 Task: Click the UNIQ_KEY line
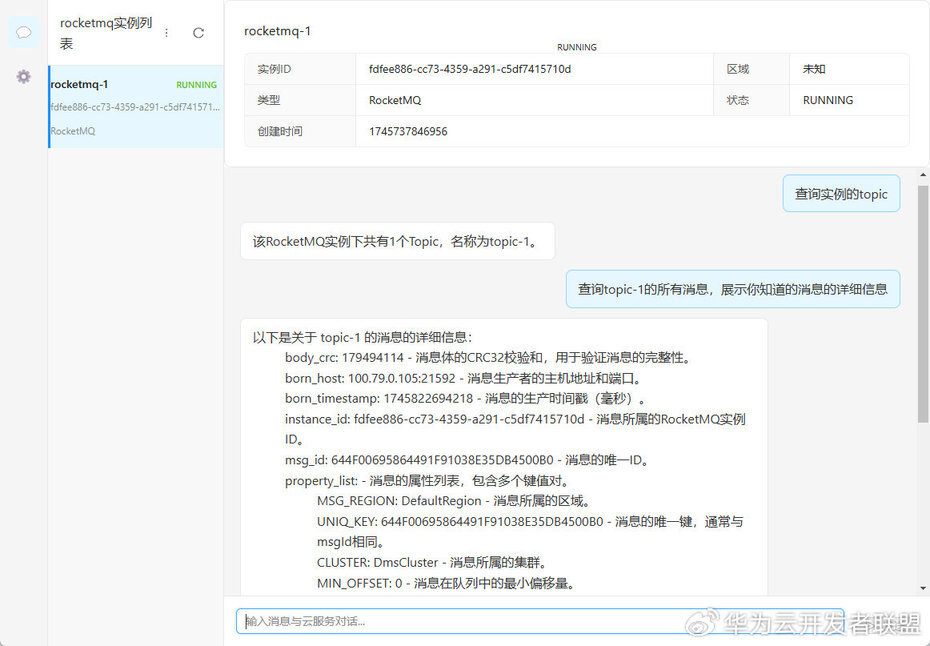530,532
